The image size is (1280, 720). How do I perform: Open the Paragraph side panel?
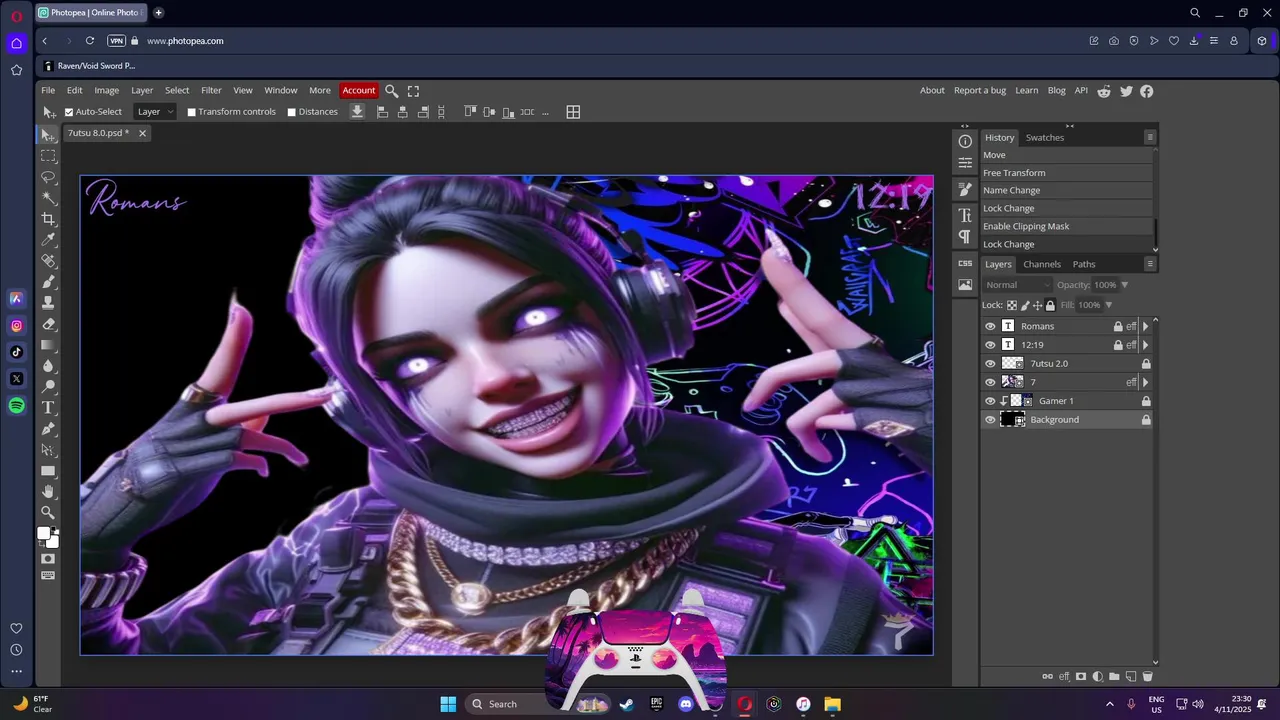(x=965, y=237)
